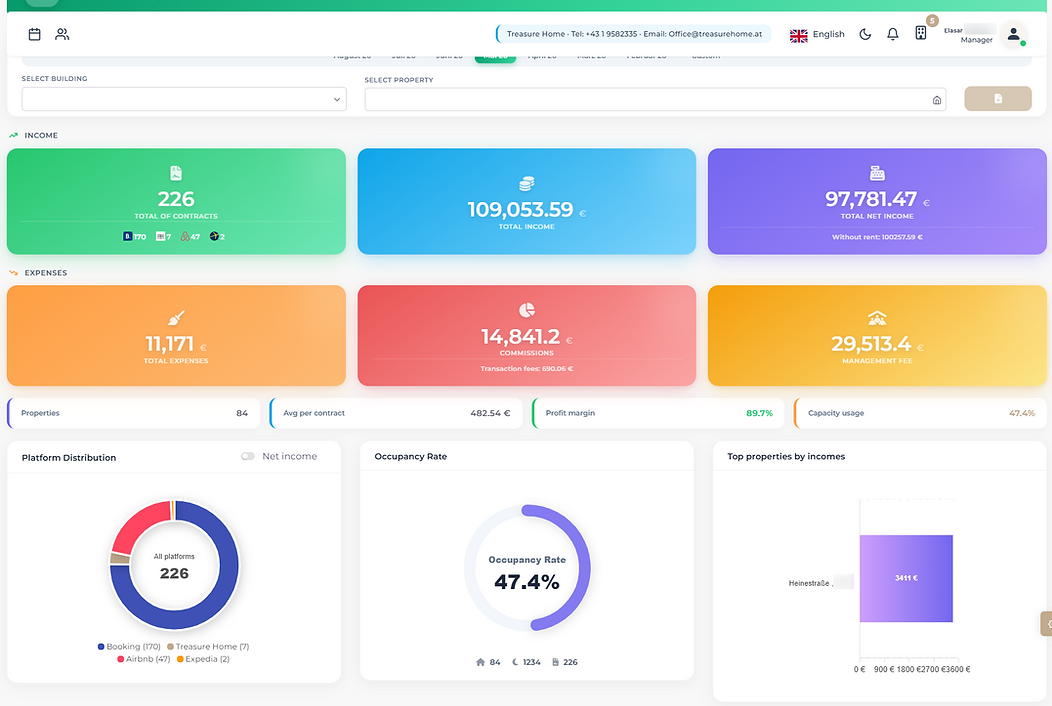This screenshot has width=1052, height=706.
Task: Click the Select Property input field
Action: pyautogui.click(x=655, y=100)
